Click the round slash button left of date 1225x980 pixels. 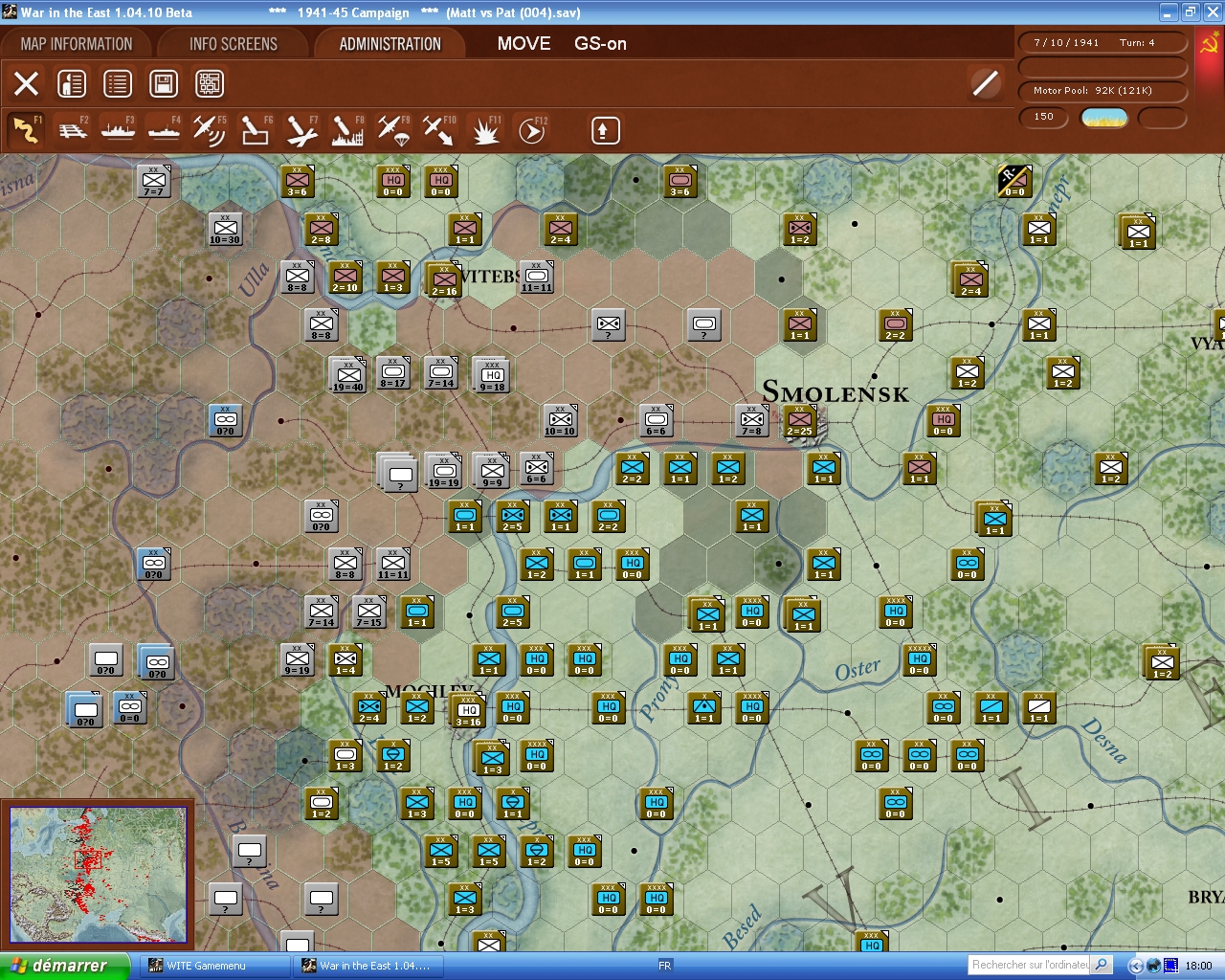point(985,83)
